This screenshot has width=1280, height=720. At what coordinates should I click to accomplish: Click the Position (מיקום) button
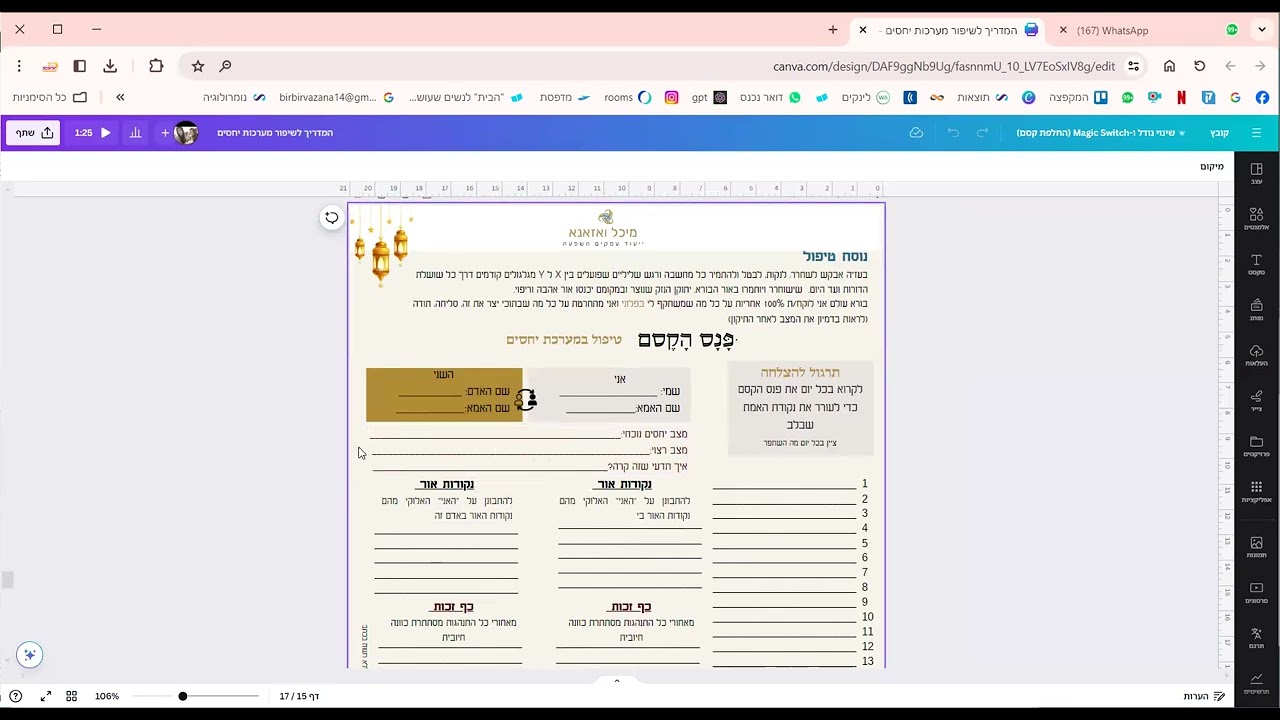point(1212,166)
